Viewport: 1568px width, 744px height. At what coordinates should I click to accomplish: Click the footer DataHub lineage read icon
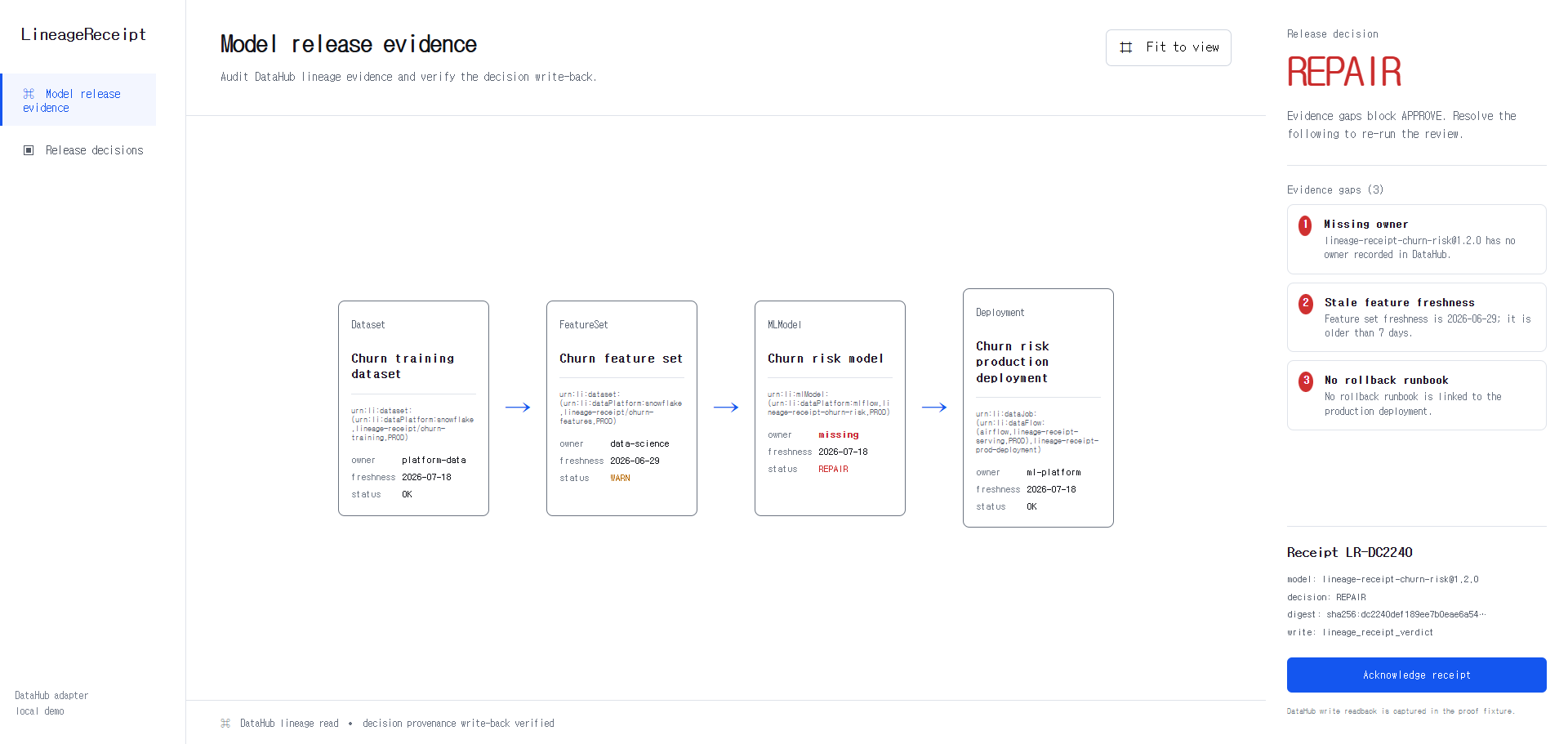(x=225, y=724)
